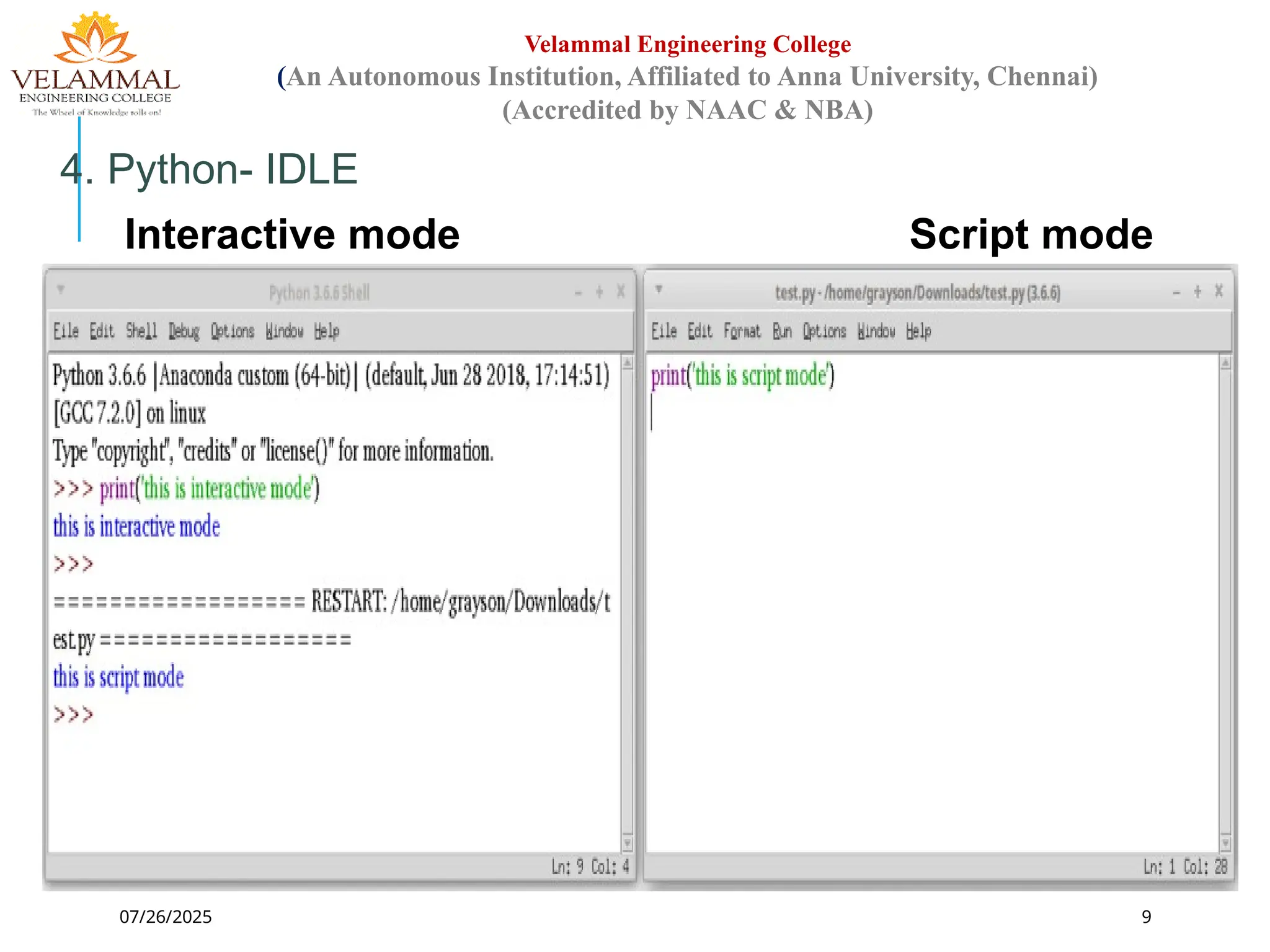This screenshot has height=952, width=1270.
Task: Open Help menu in test.py editor window
Action: point(918,332)
